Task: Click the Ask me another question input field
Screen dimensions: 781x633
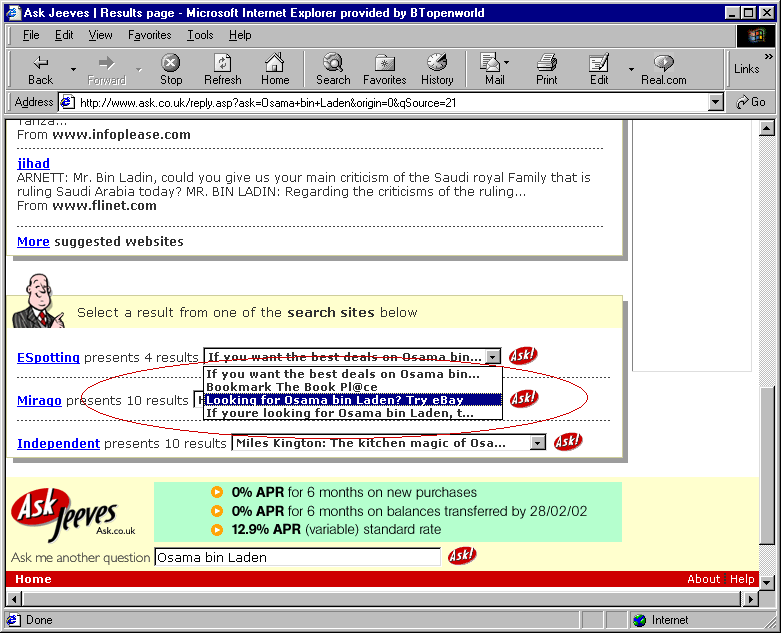Action: [297, 557]
